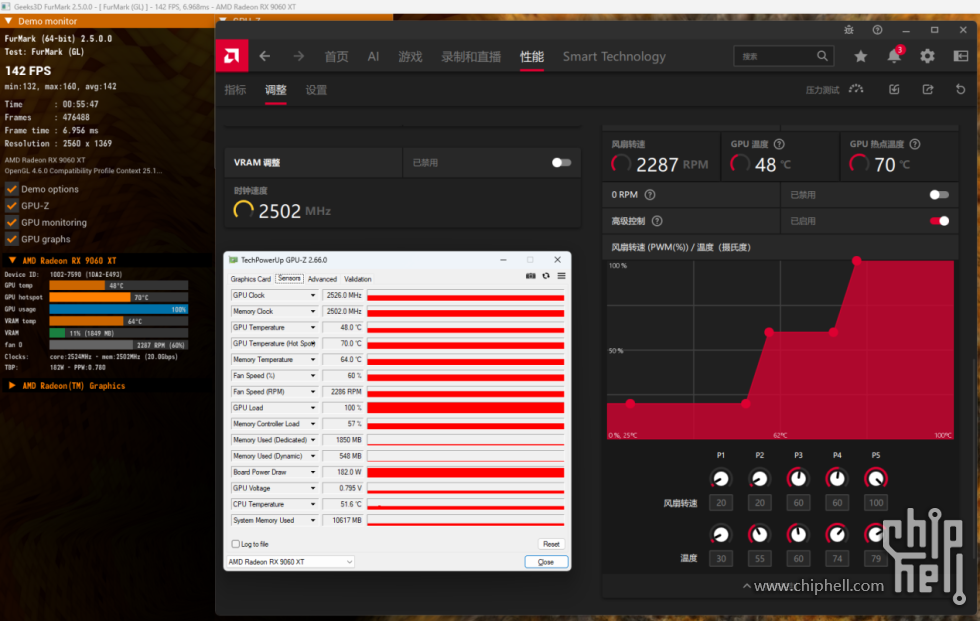This screenshot has height=621, width=980.
Task: Uncheck GPU-Z checkbox in FurMark
Action: pos(11,206)
